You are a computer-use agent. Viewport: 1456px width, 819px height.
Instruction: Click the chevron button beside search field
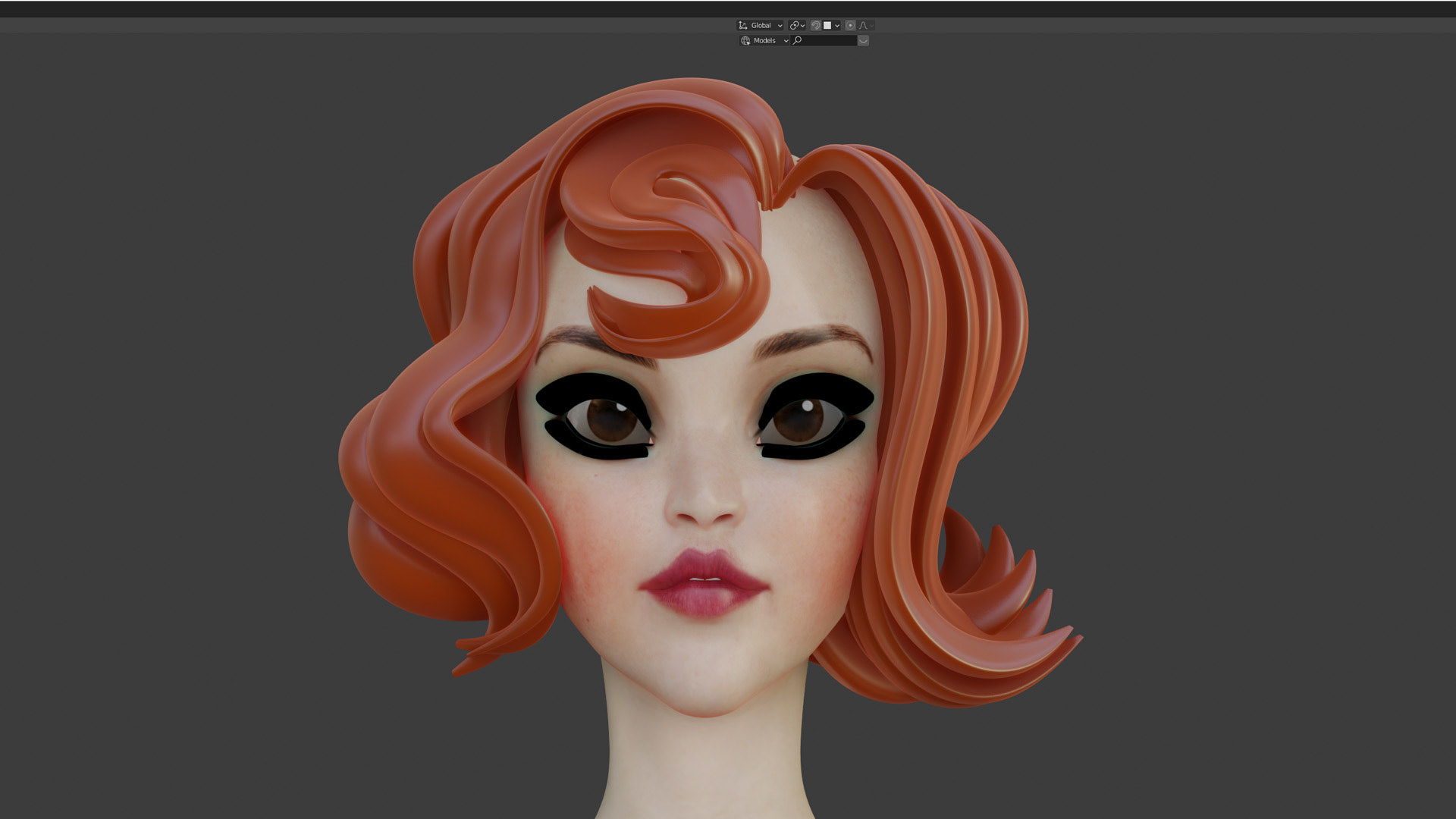[863, 40]
